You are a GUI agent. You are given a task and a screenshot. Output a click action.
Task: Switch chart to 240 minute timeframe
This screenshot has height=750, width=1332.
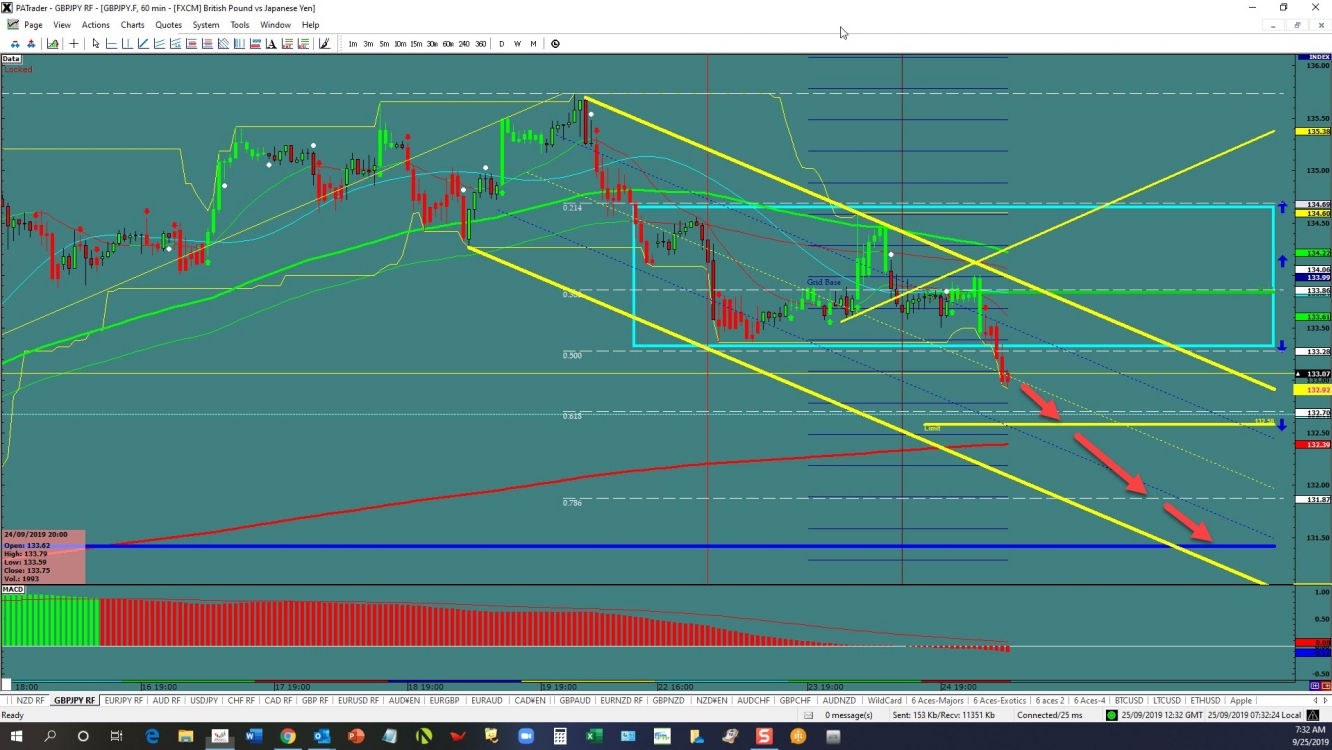[x=464, y=44]
